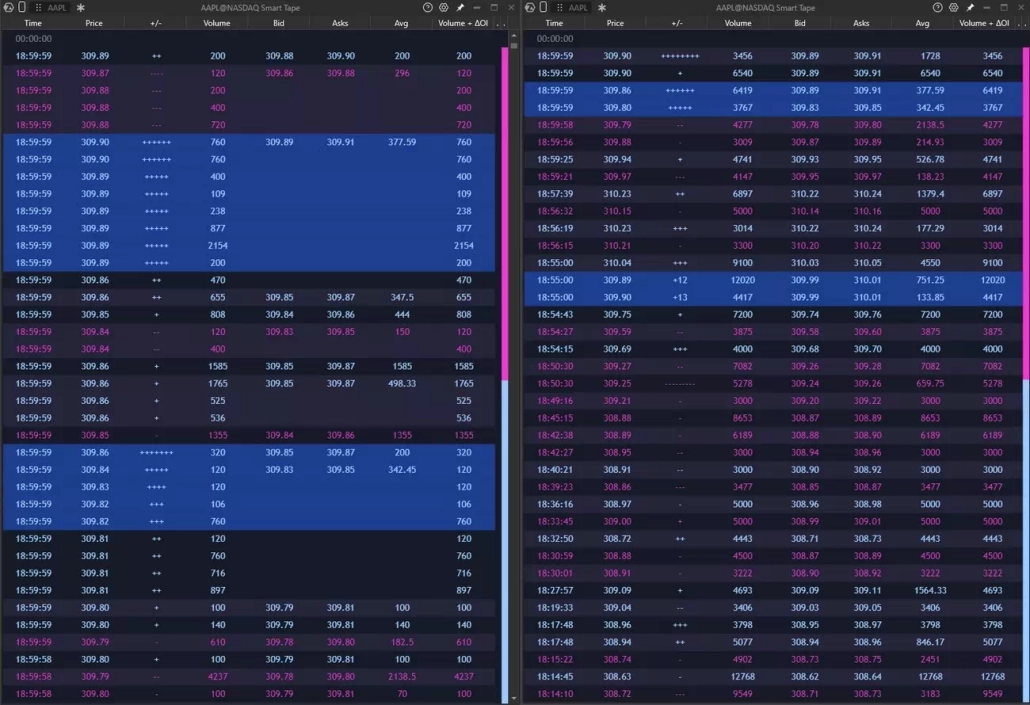The width and height of the screenshot is (1030, 705).
Task: Click the +13 value in the right panel
Action: coord(680,297)
